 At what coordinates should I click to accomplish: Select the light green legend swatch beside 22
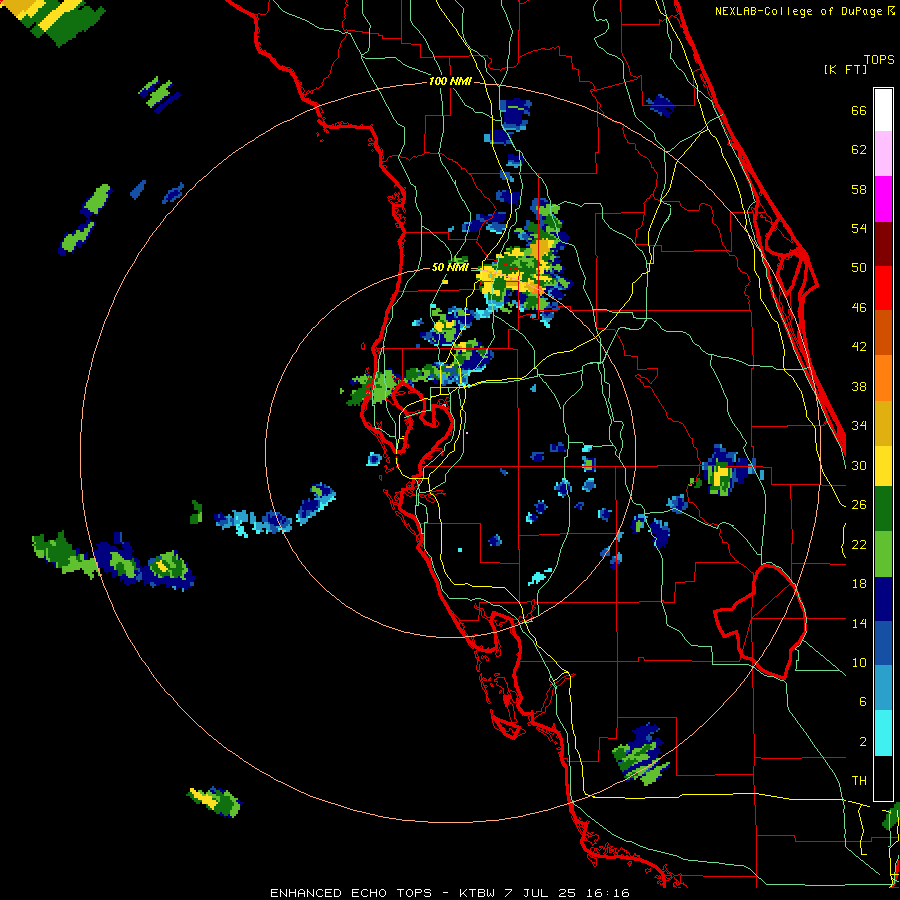coord(883,554)
